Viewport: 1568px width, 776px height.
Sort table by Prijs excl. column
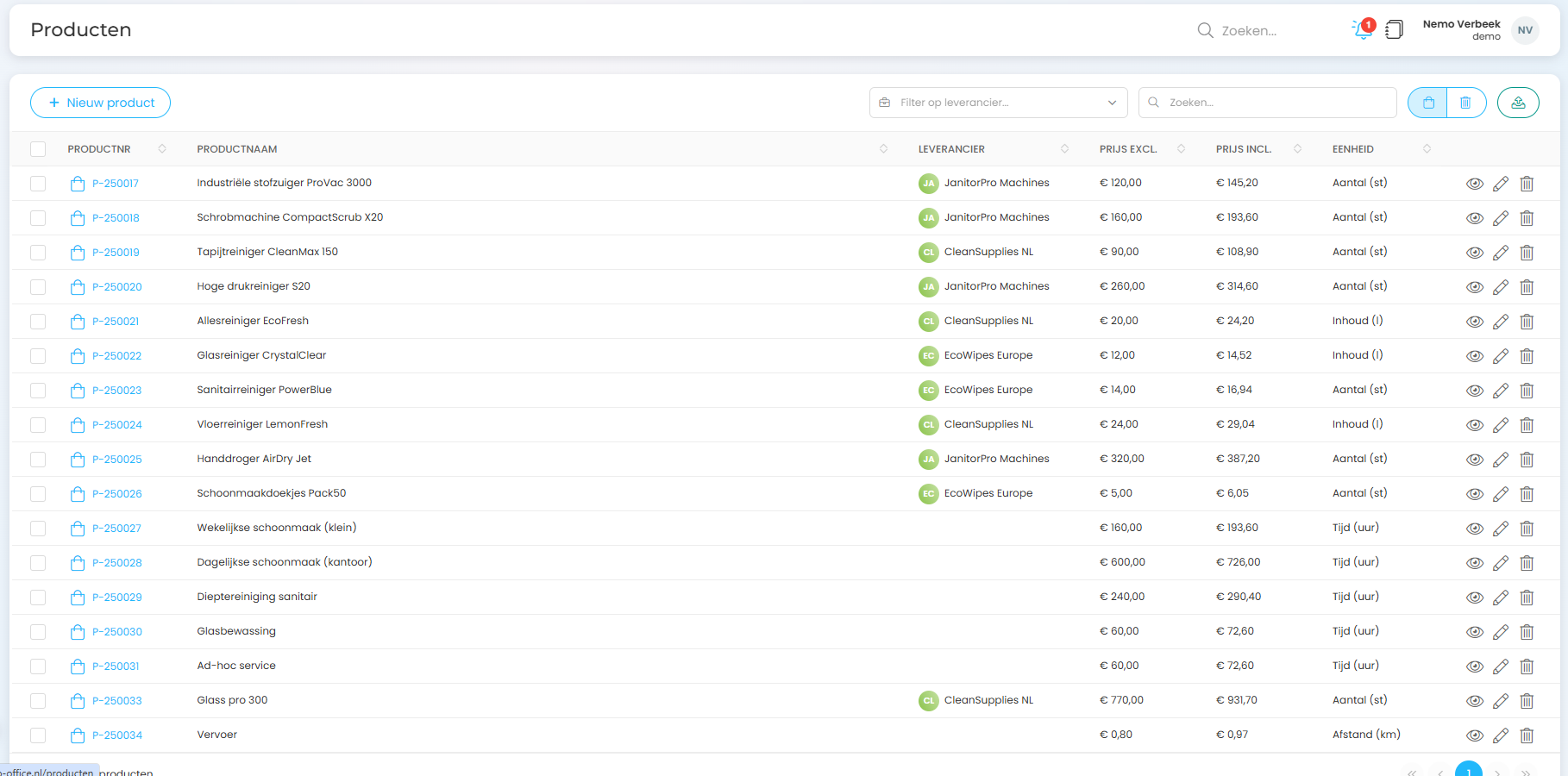coord(1181,149)
